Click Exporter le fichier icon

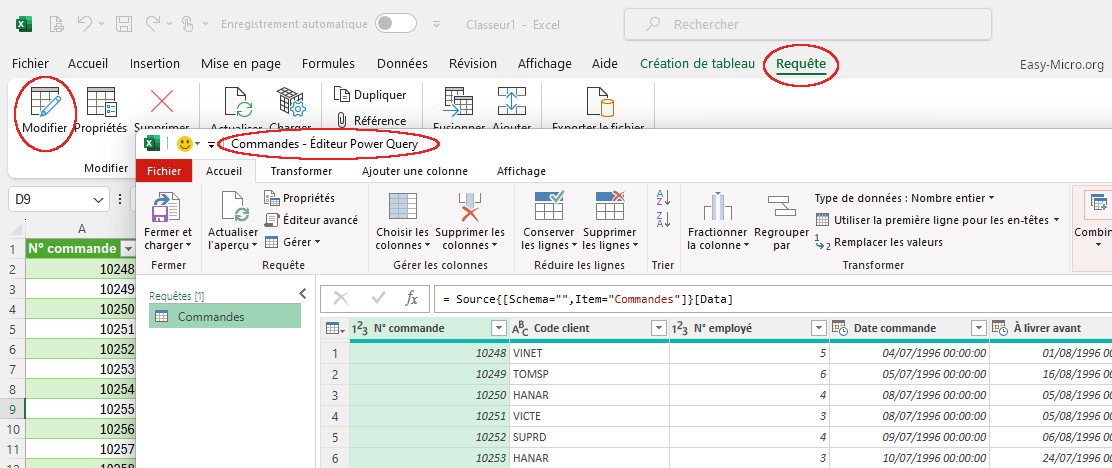click(598, 102)
